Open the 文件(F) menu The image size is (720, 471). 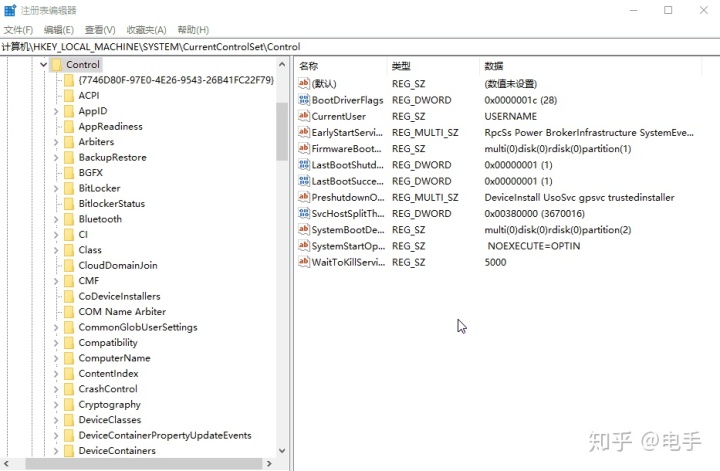point(18,30)
